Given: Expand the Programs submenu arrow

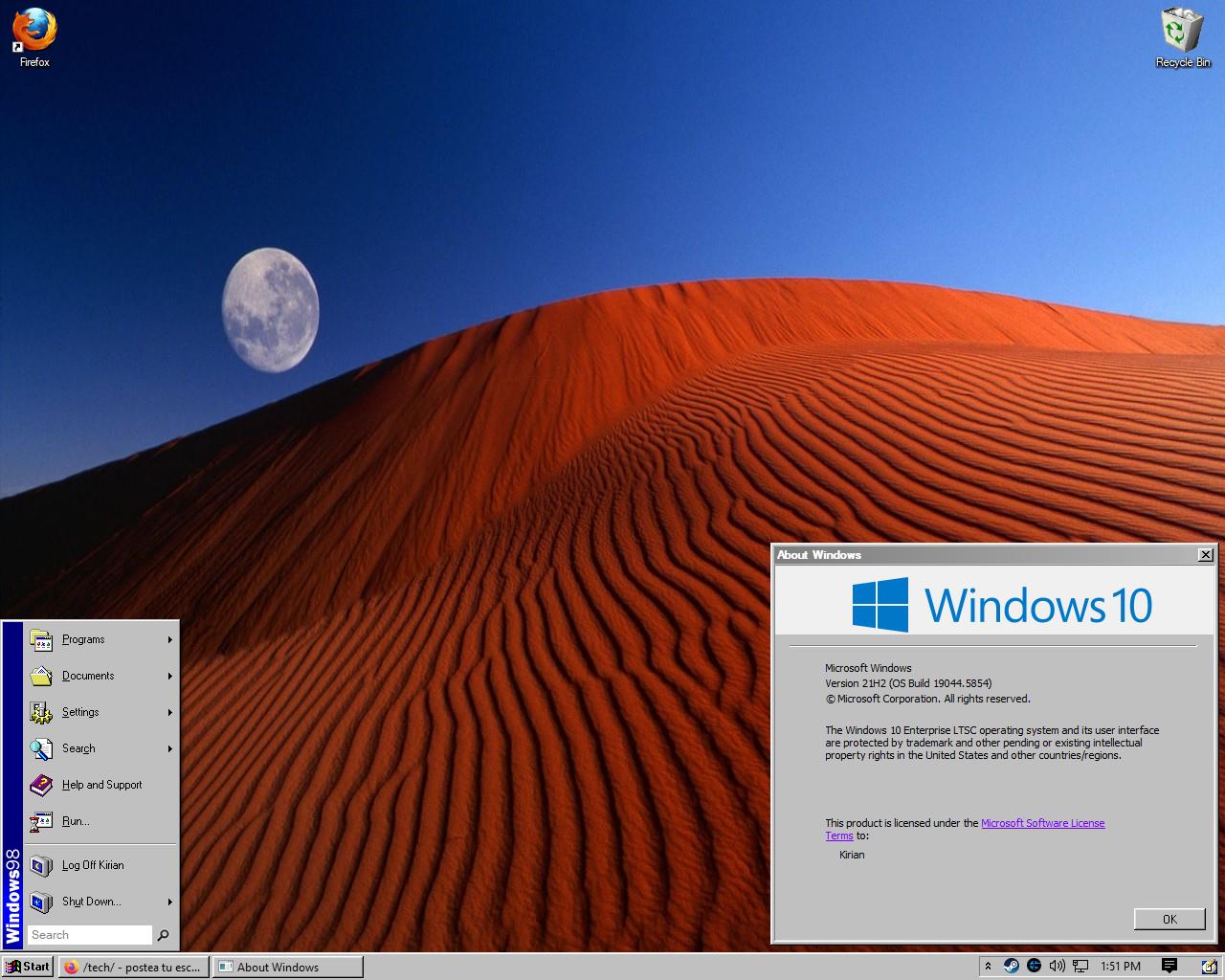Looking at the screenshot, I should (x=170, y=639).
